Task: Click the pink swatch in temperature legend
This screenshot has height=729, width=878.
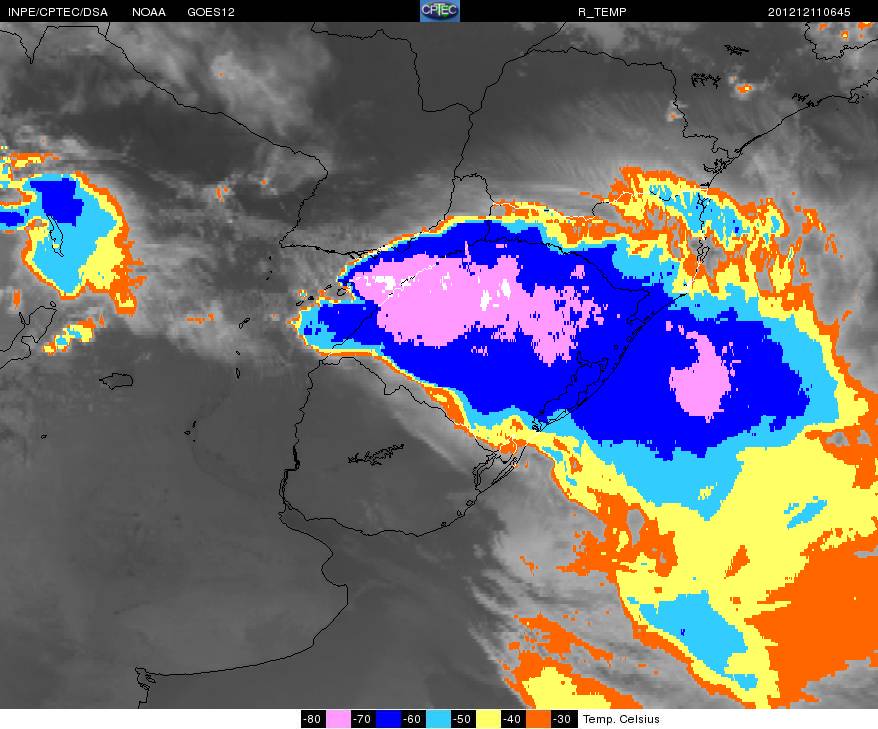Action: click(338, 719)
